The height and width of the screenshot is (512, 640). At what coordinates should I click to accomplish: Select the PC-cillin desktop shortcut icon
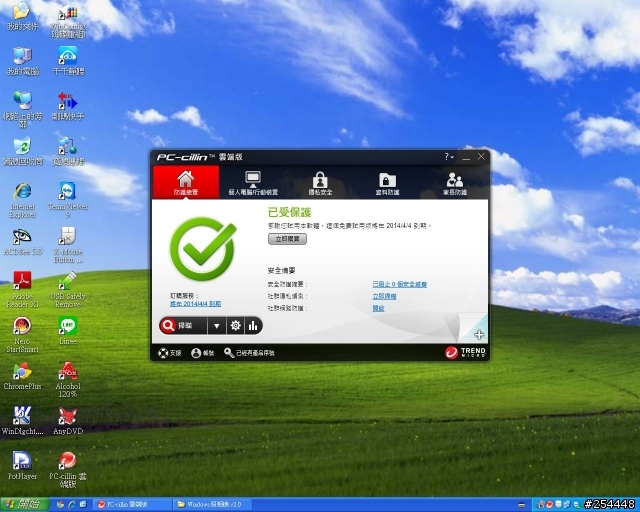point(68,470)
